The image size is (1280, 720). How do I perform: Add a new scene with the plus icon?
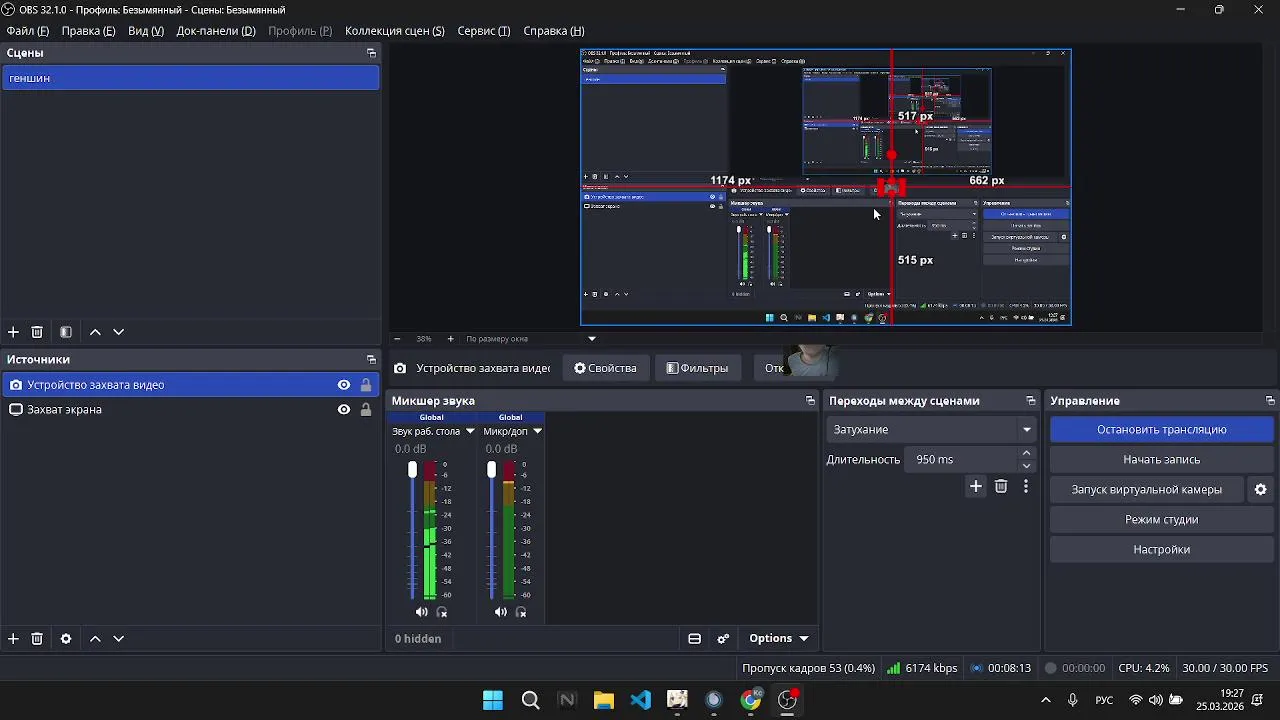pos(13,332)
